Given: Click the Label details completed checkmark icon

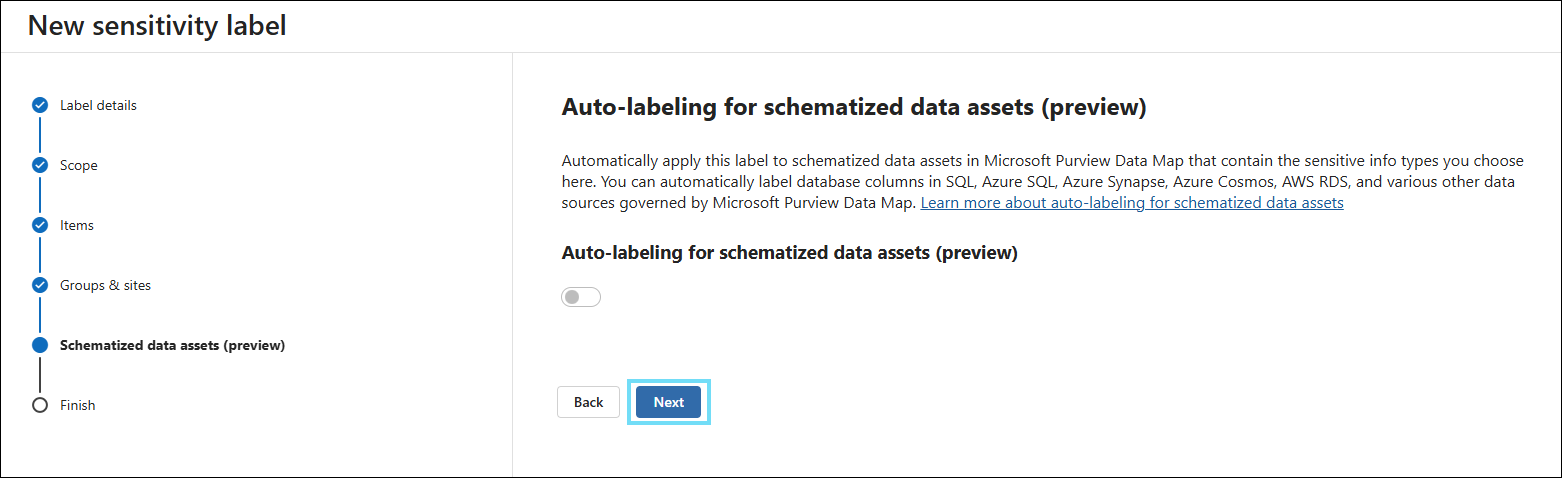Looking at the screenshot, I should tap(40, 105).
